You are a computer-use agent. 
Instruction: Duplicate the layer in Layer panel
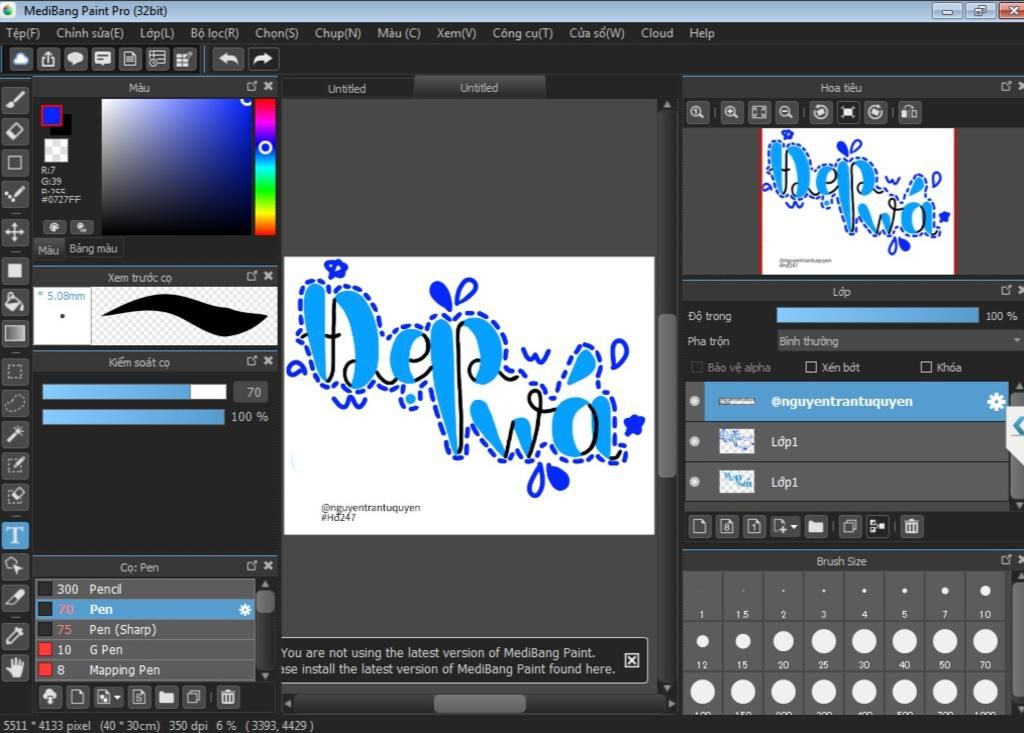[850, 526]
